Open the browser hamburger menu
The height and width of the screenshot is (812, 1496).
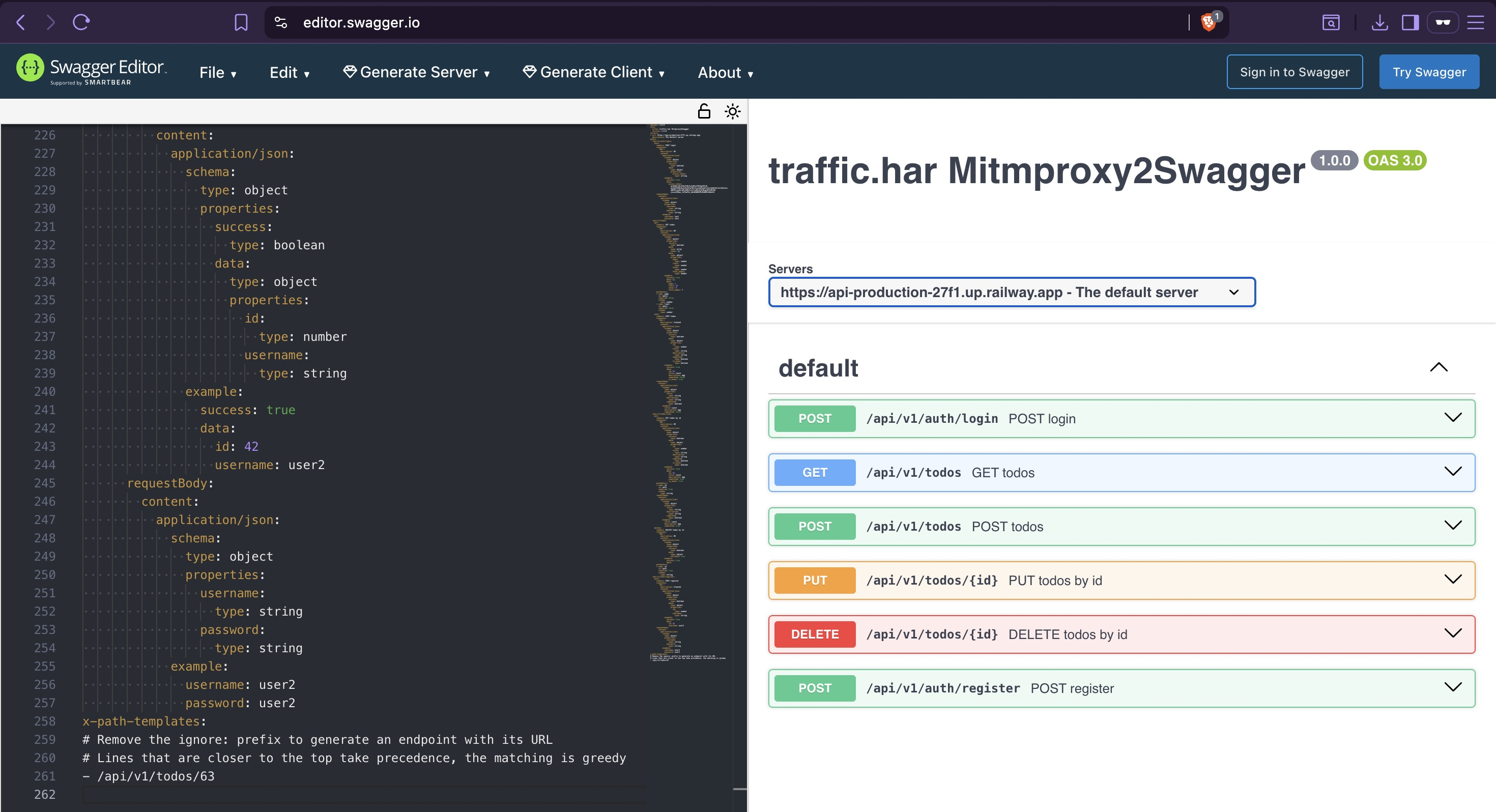1476,23
